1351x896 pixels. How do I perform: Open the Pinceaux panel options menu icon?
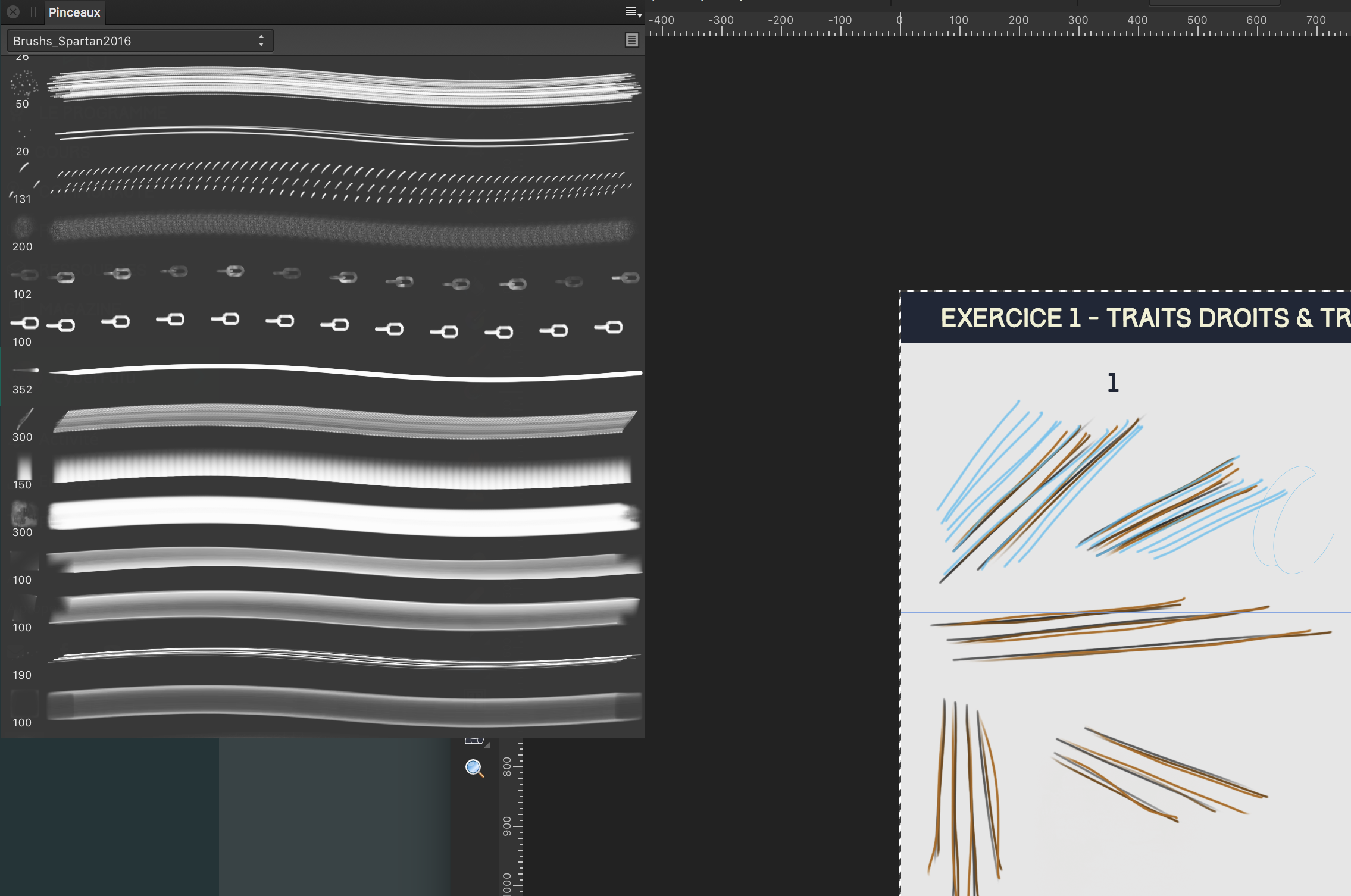[633, 12]
